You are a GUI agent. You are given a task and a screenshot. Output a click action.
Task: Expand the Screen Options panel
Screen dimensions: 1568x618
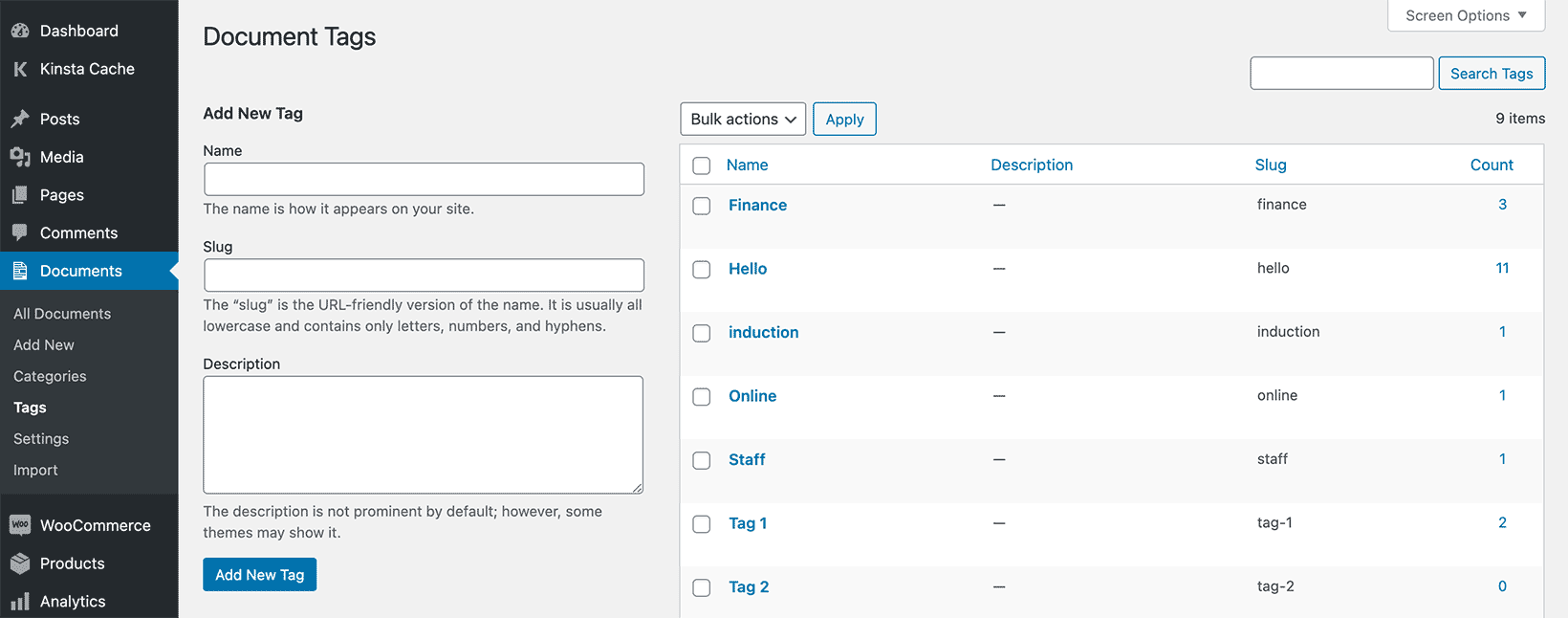[1466, 15]
